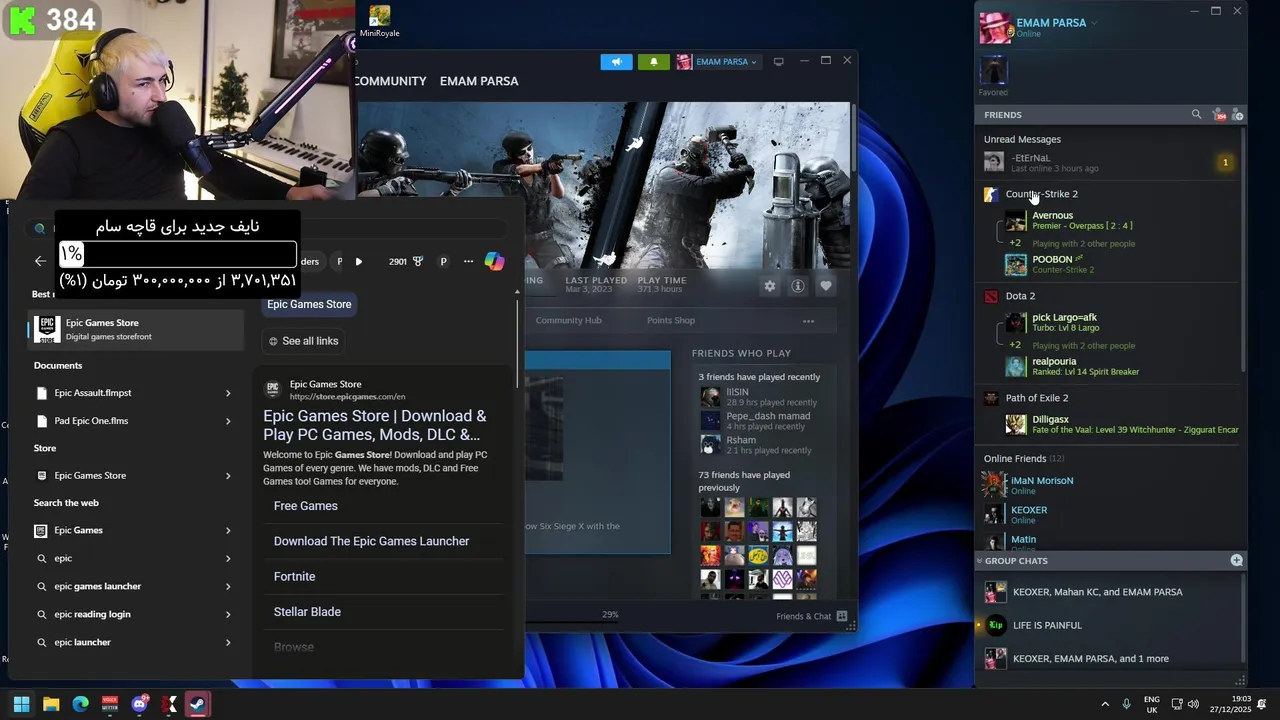This screenshot has height=720, width=1280.
Task: Expand Epic Games Store store result
Action: [228, 476]
